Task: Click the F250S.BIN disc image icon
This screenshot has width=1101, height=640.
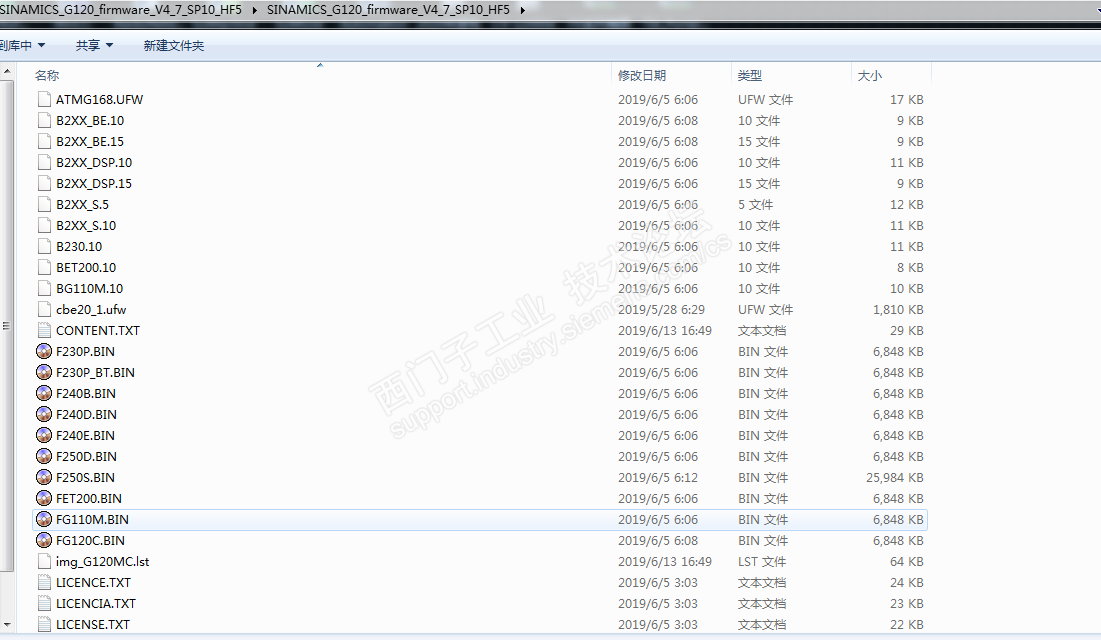Action: coord(44,478)
